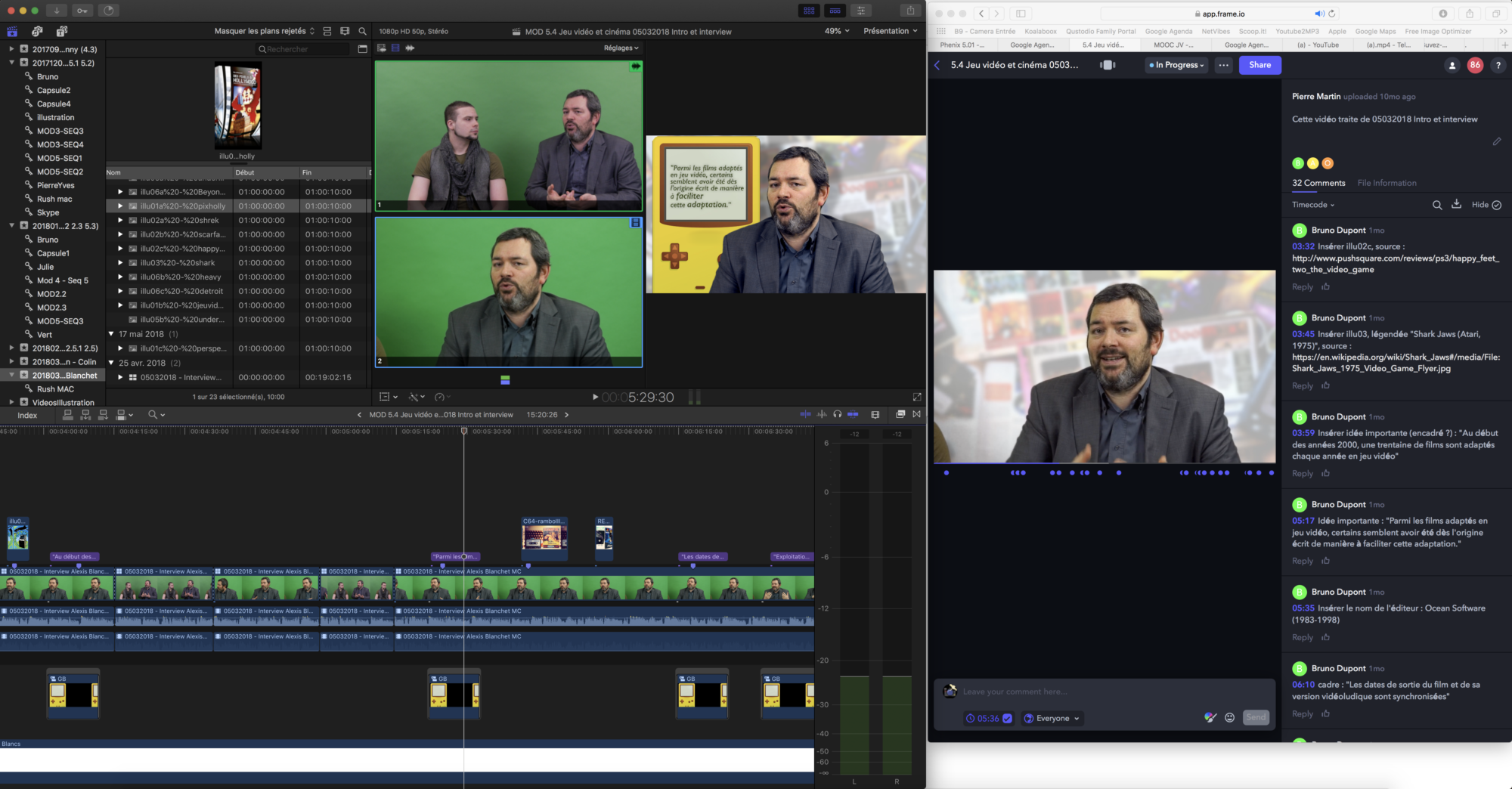
Task: Toggle Hide completed comments
Action: [x=1486, y=205]
